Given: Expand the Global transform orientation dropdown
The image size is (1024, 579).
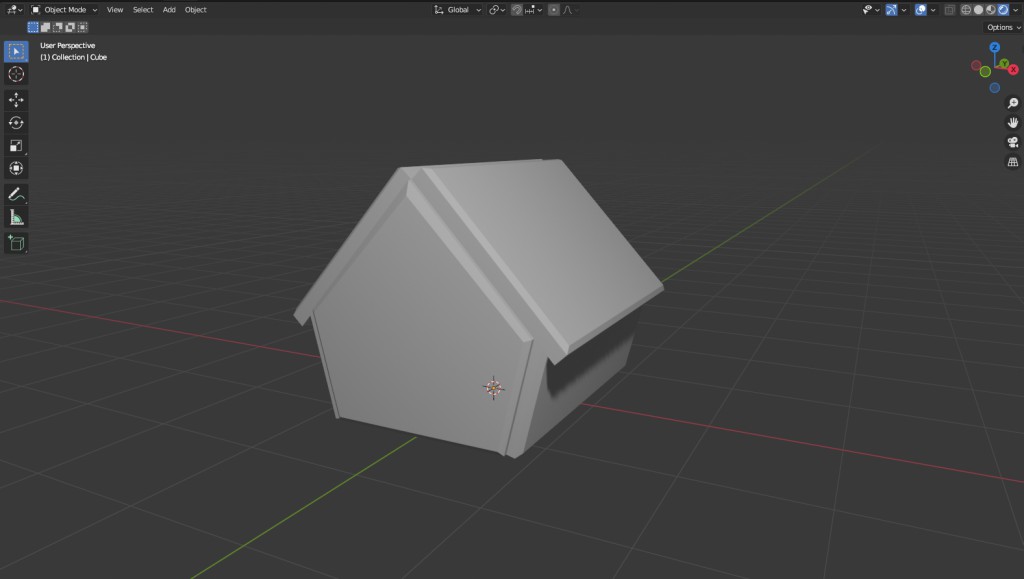Looking at the screenshot, I should (458, 10).
